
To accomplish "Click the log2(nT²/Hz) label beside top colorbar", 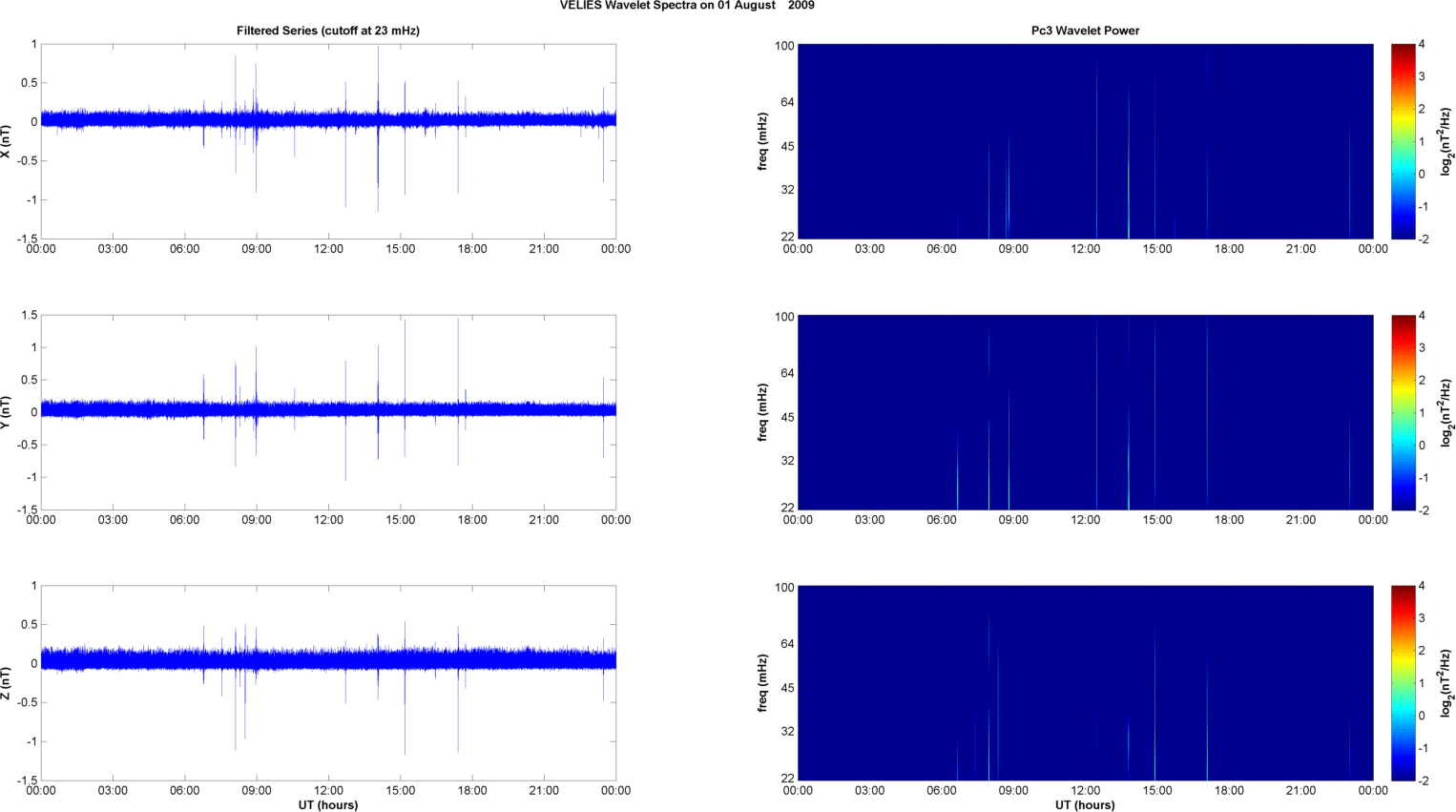I will click(1446, 141).
